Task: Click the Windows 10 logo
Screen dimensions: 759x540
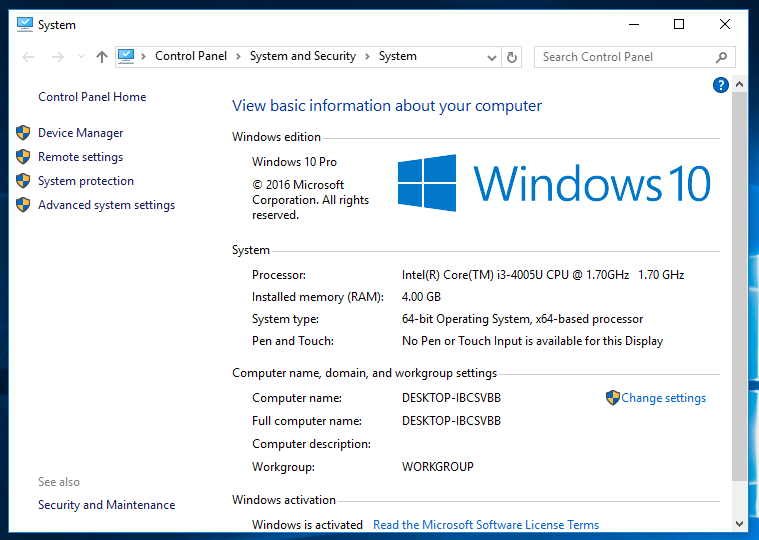Action: (554, 183)
